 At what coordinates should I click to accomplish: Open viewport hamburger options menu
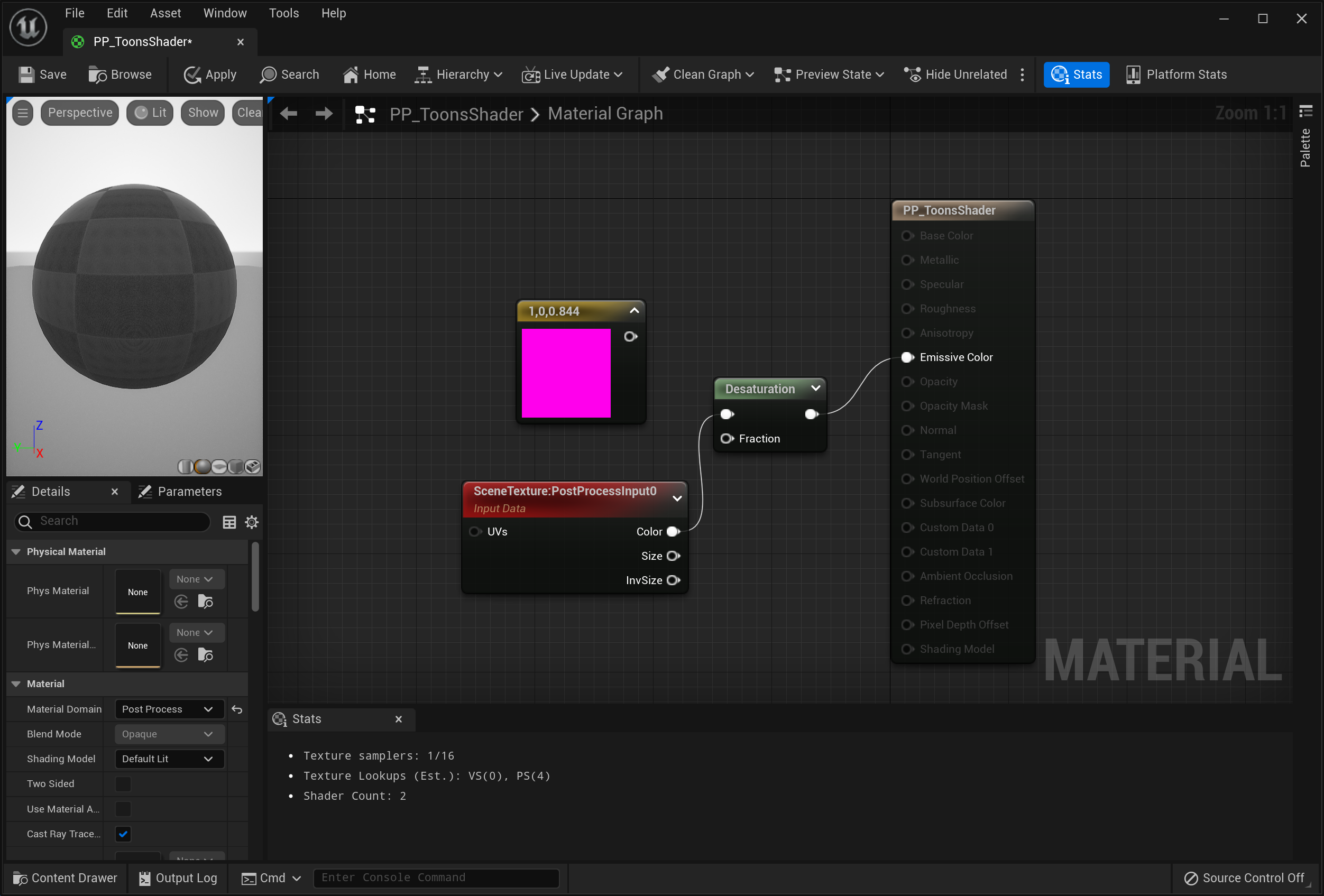click(23, 113)
